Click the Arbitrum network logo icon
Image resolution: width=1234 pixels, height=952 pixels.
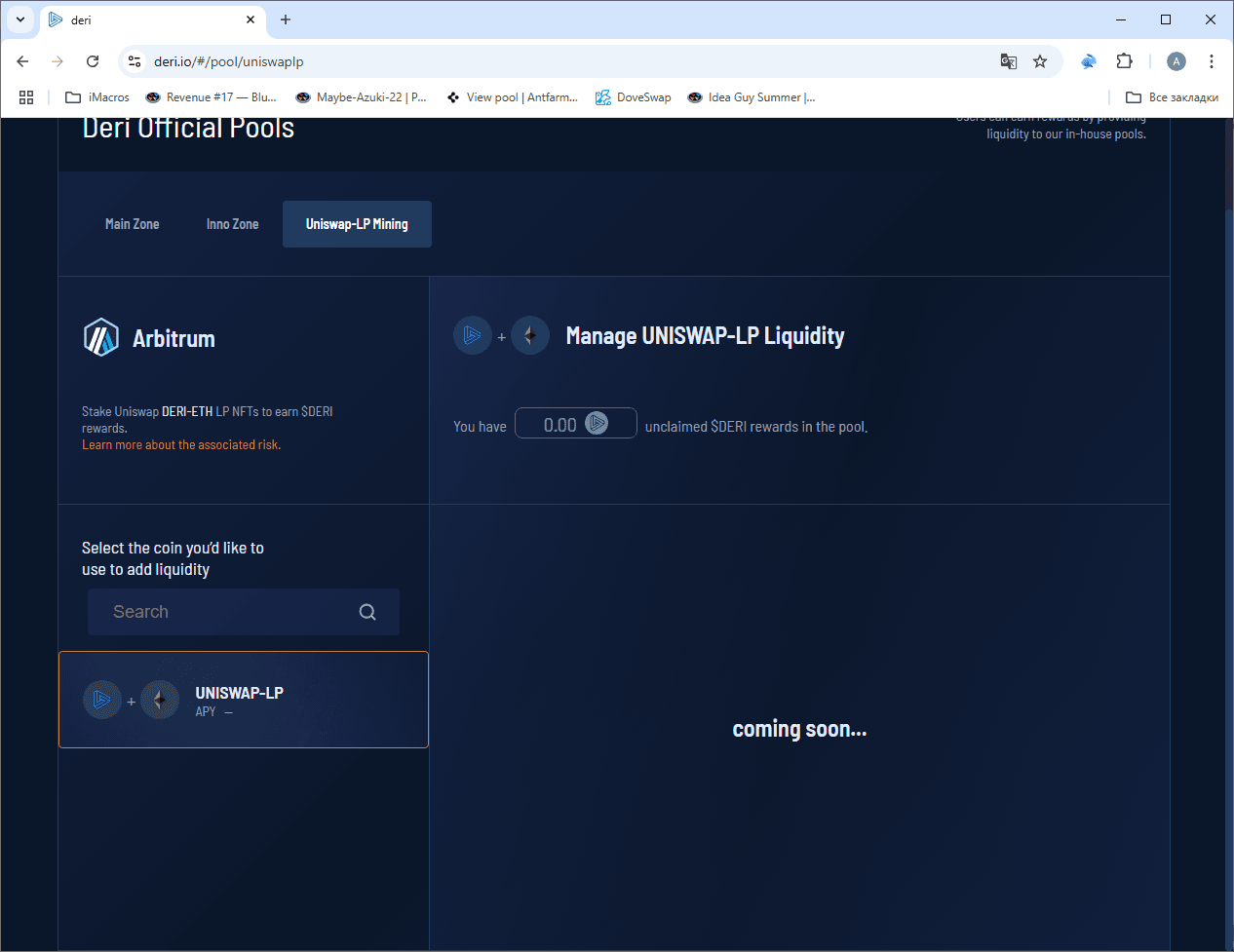101,337
